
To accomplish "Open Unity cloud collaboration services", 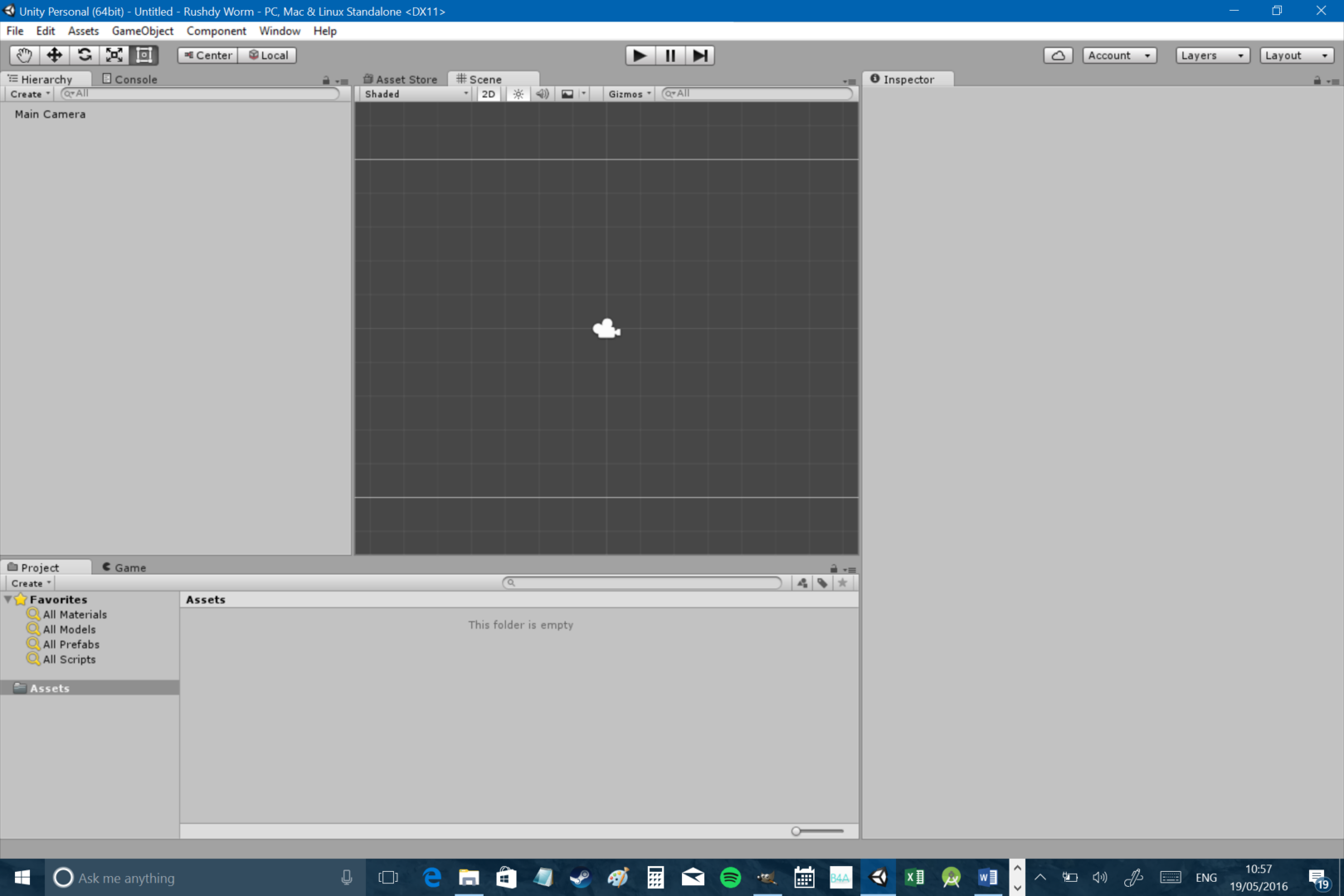I will [1058, 55].
